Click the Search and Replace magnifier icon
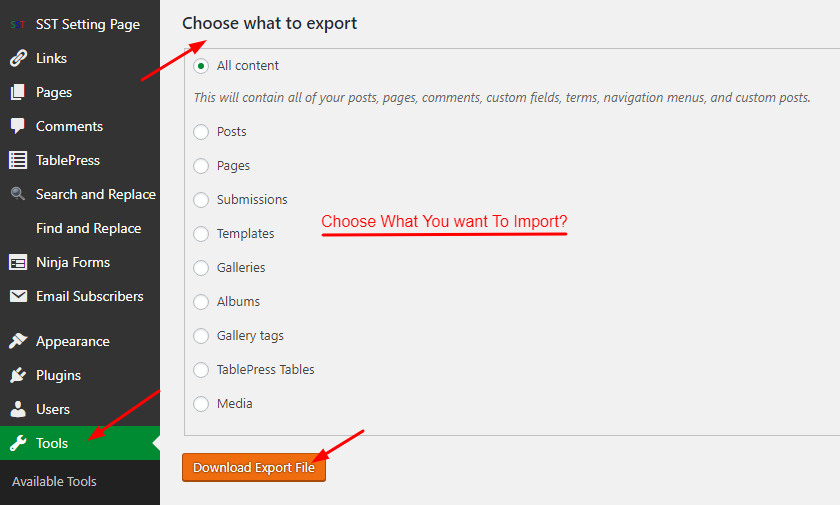Image resolution: width=840 pixels, height=505 pixels. click(18, 193)
